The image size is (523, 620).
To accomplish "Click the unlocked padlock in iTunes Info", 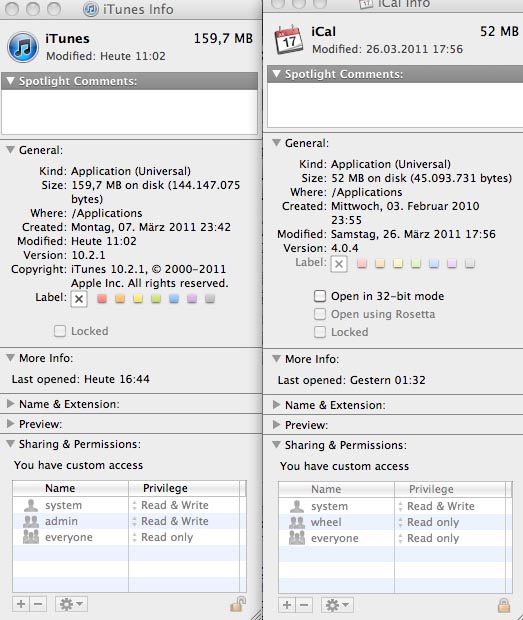I will point(238,604).
